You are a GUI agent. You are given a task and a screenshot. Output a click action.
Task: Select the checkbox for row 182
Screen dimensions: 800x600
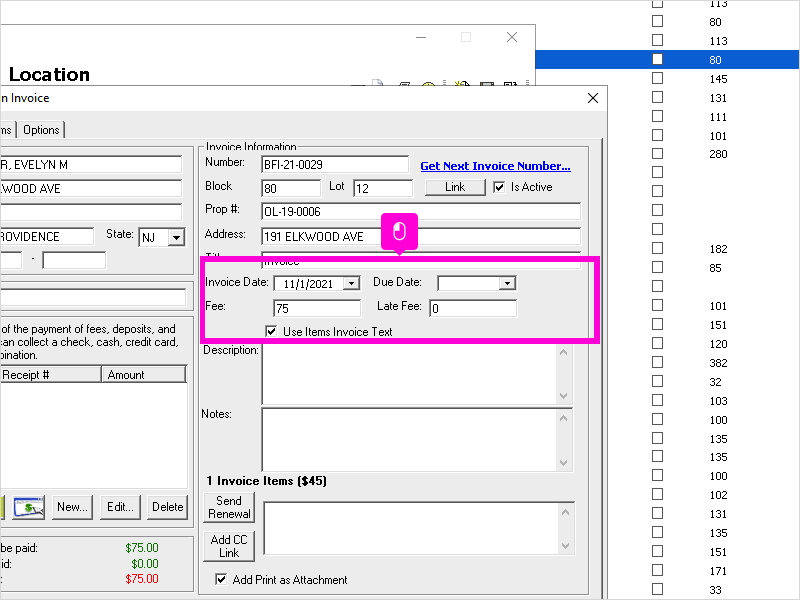[658, 248]
